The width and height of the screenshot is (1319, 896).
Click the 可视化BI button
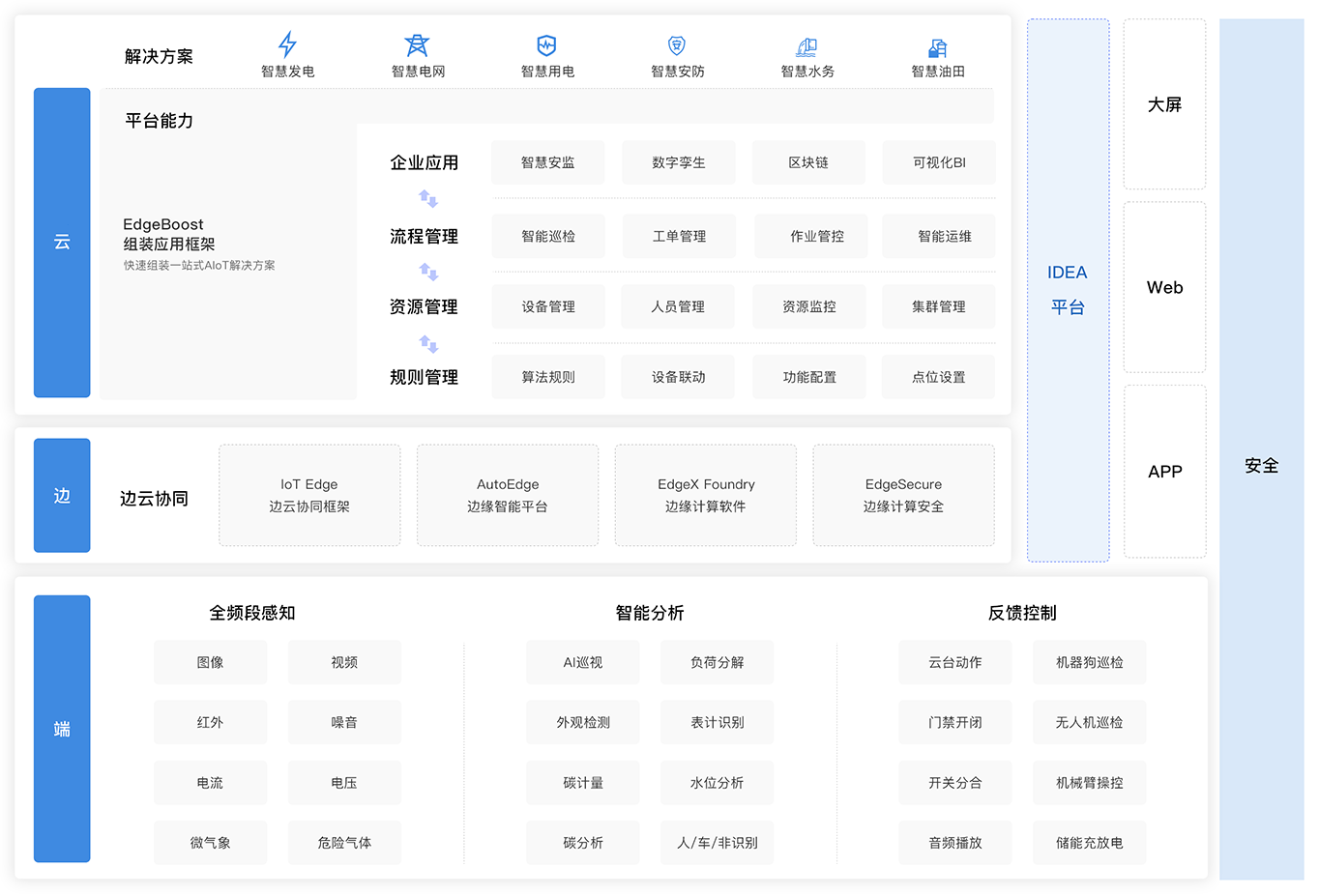coord(938,162)
